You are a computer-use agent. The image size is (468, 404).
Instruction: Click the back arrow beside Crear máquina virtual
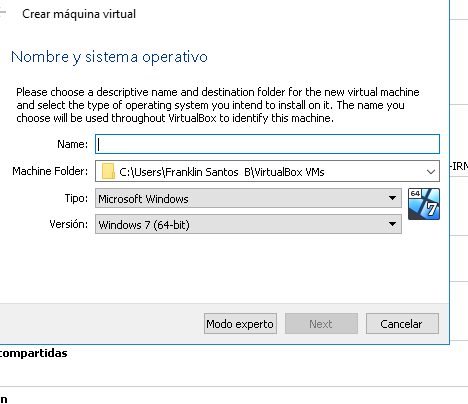[2, 13]
